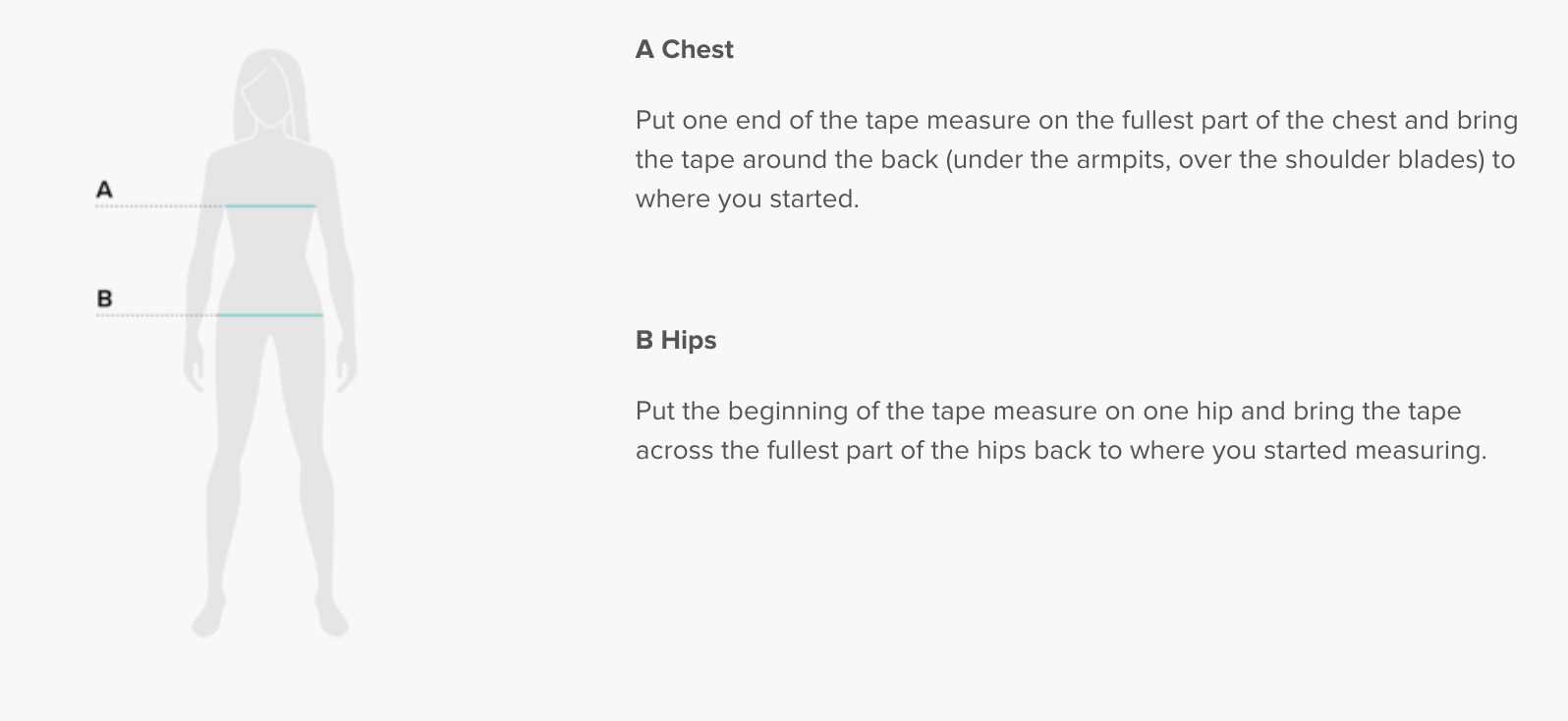Select the teal chest measurement line
Screen dimensions: 1568x721
click(x=270, y=206)
